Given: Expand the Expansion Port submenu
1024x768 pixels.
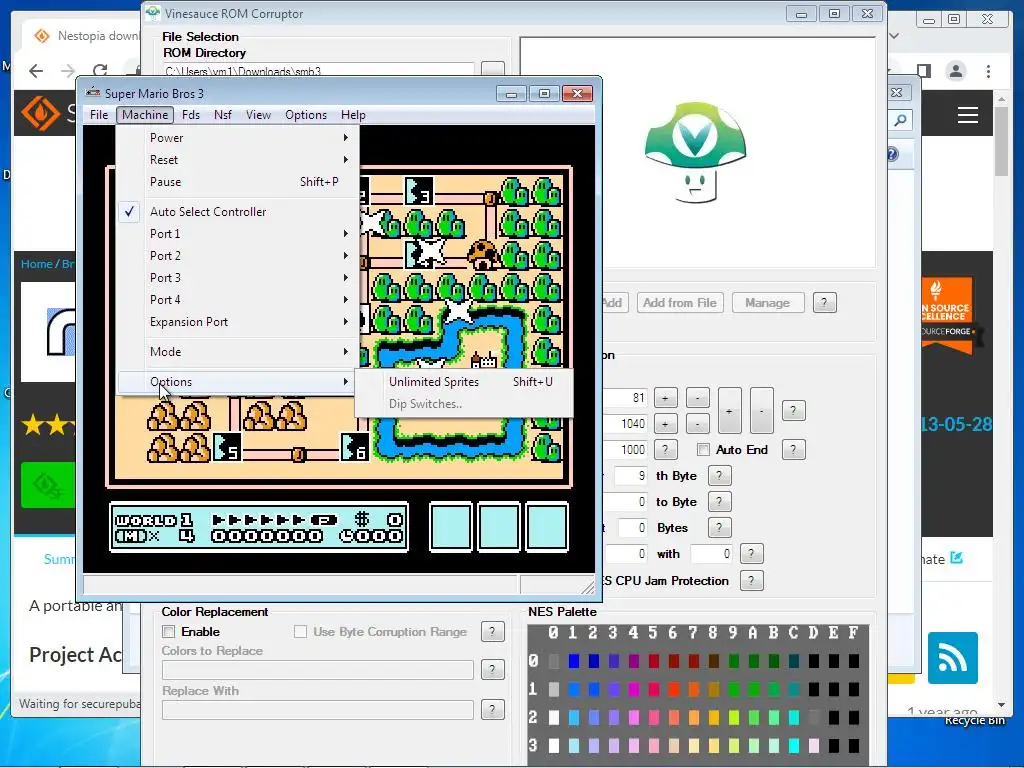Looking at the screenshot, I should click(237, 322).
